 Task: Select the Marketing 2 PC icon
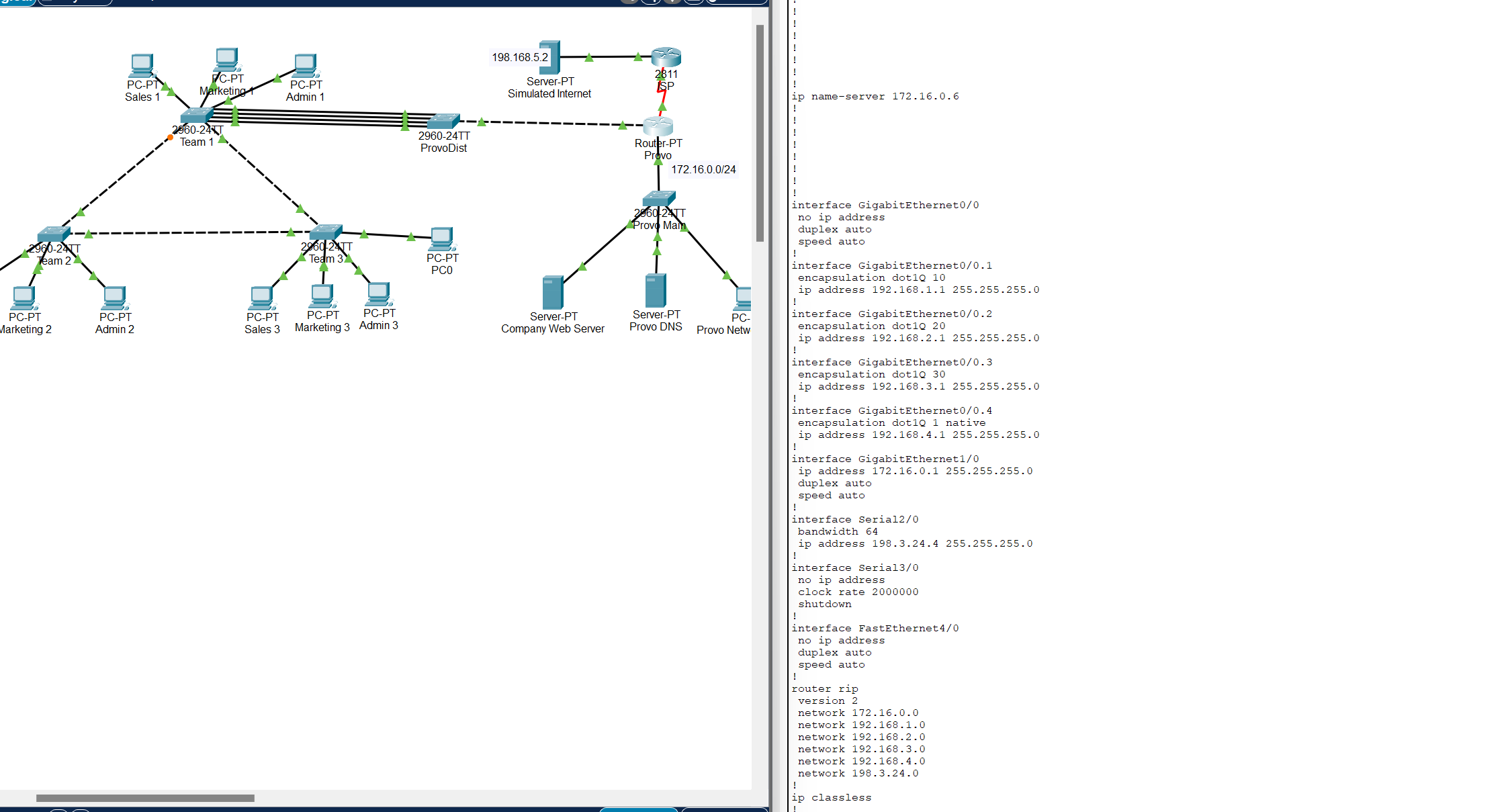tap(24, 298)
